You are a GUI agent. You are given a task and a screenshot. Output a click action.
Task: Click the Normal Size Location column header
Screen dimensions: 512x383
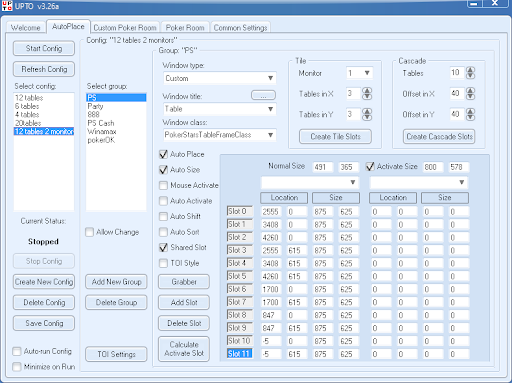tap(284, 198)
